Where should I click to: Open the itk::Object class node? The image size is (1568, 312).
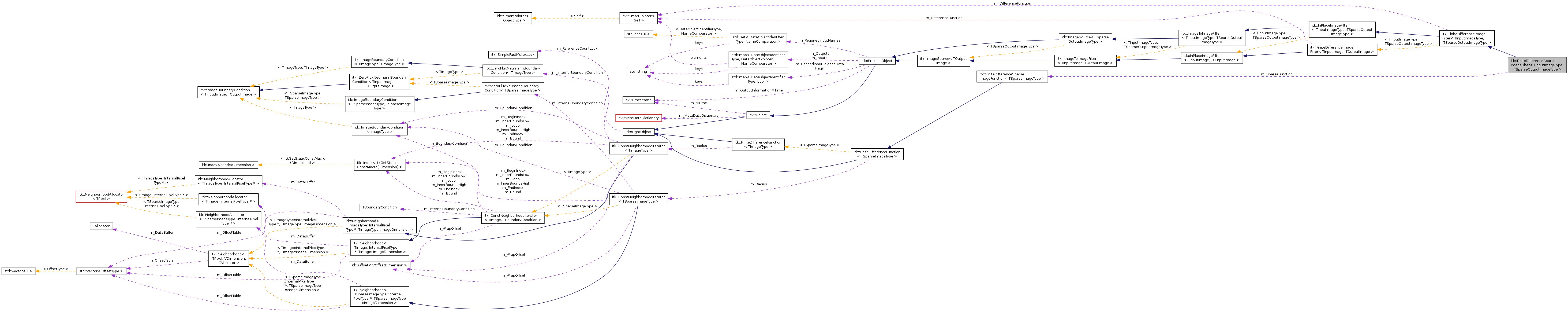(758, 115)
